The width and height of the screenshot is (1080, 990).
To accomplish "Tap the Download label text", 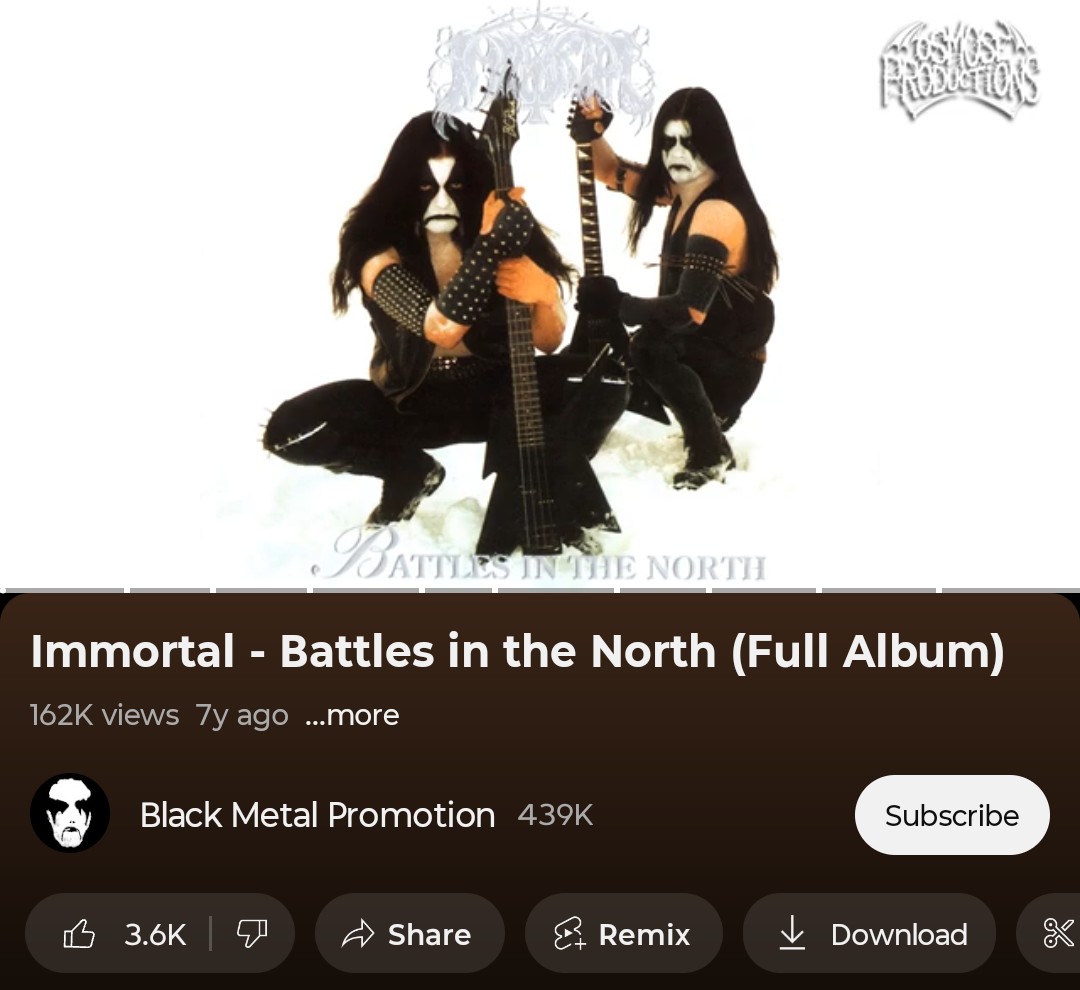I will point(899,934).
